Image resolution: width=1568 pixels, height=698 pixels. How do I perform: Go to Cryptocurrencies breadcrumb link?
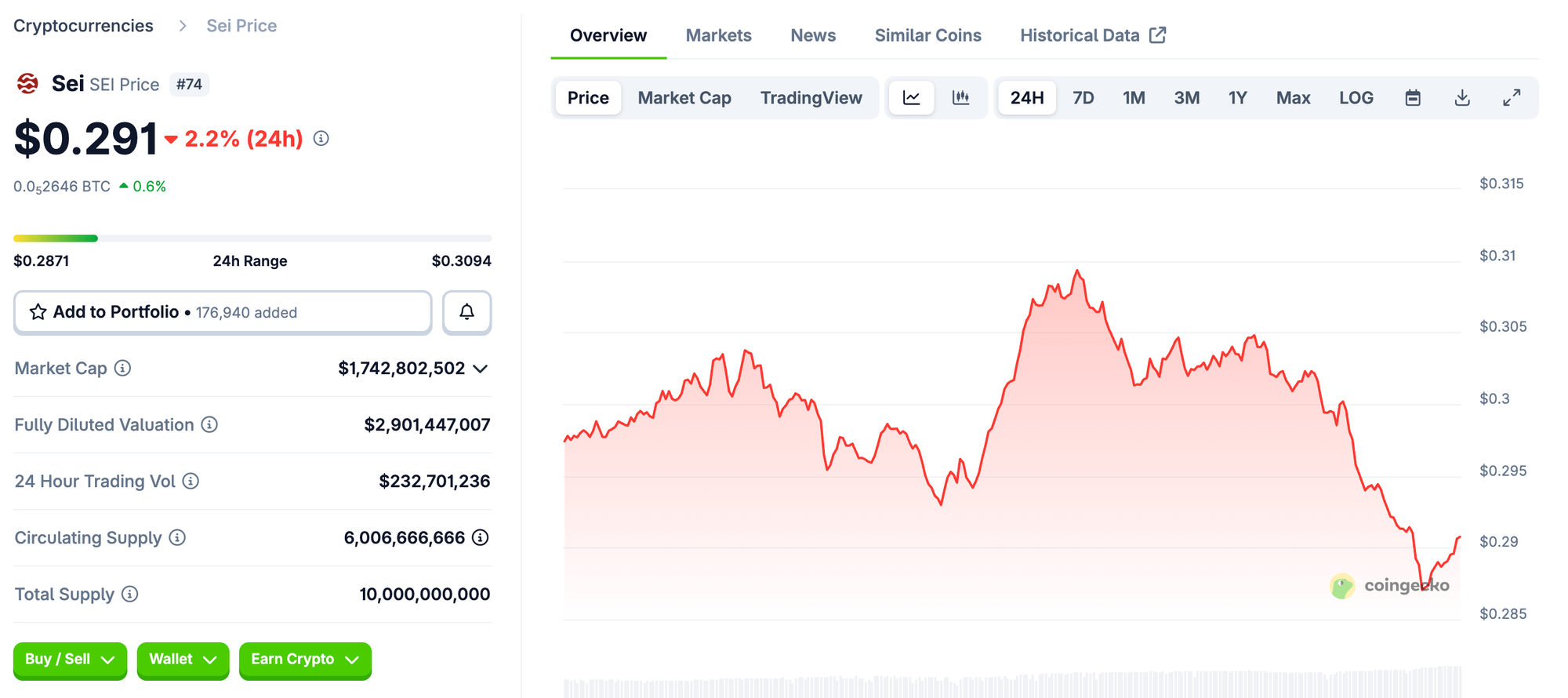click(83, 26)
